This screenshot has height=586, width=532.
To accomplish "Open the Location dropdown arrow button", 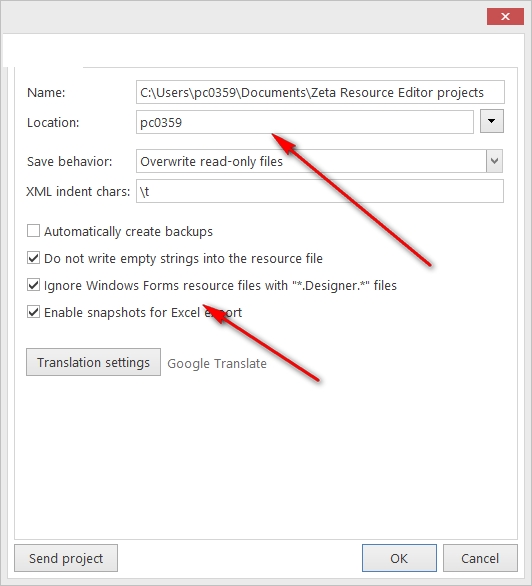I will click(492, 121).
